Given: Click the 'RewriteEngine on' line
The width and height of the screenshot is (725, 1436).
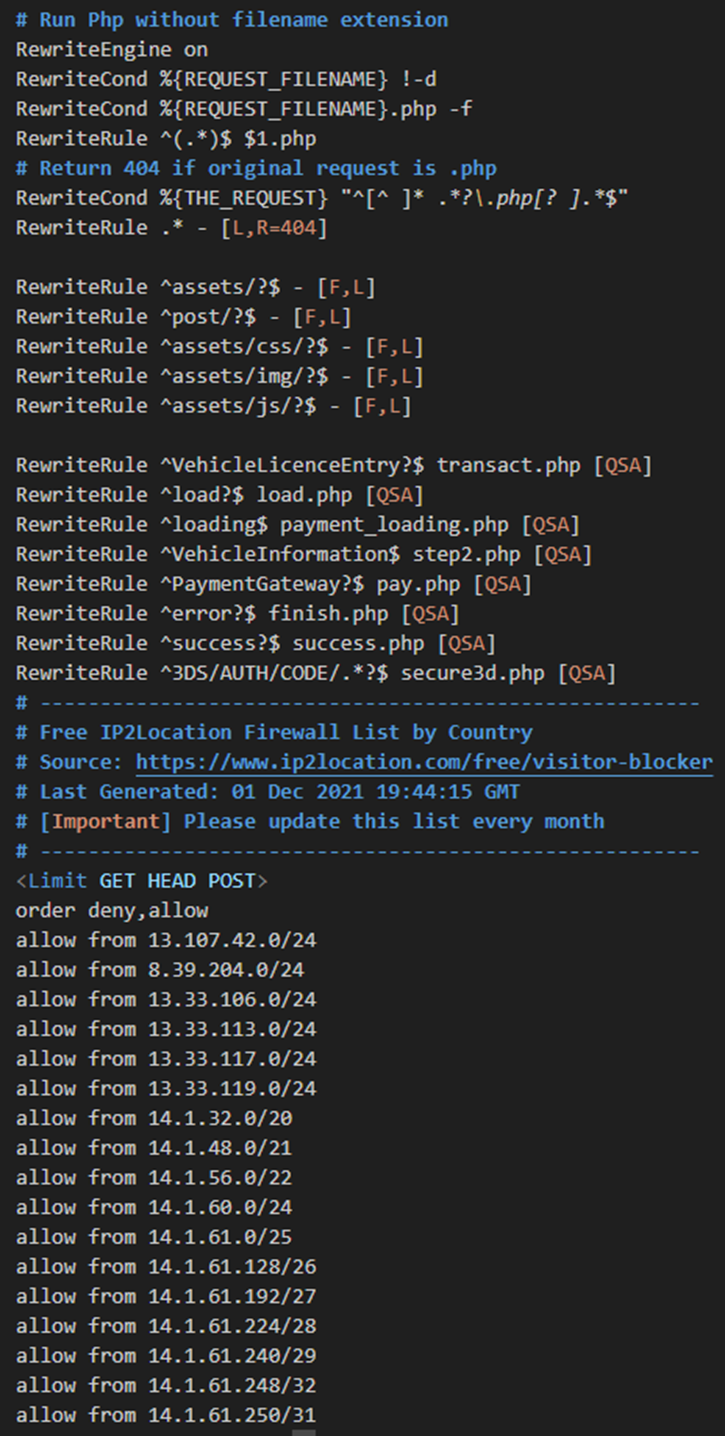Looking at the screenshot, I should 112,49.
